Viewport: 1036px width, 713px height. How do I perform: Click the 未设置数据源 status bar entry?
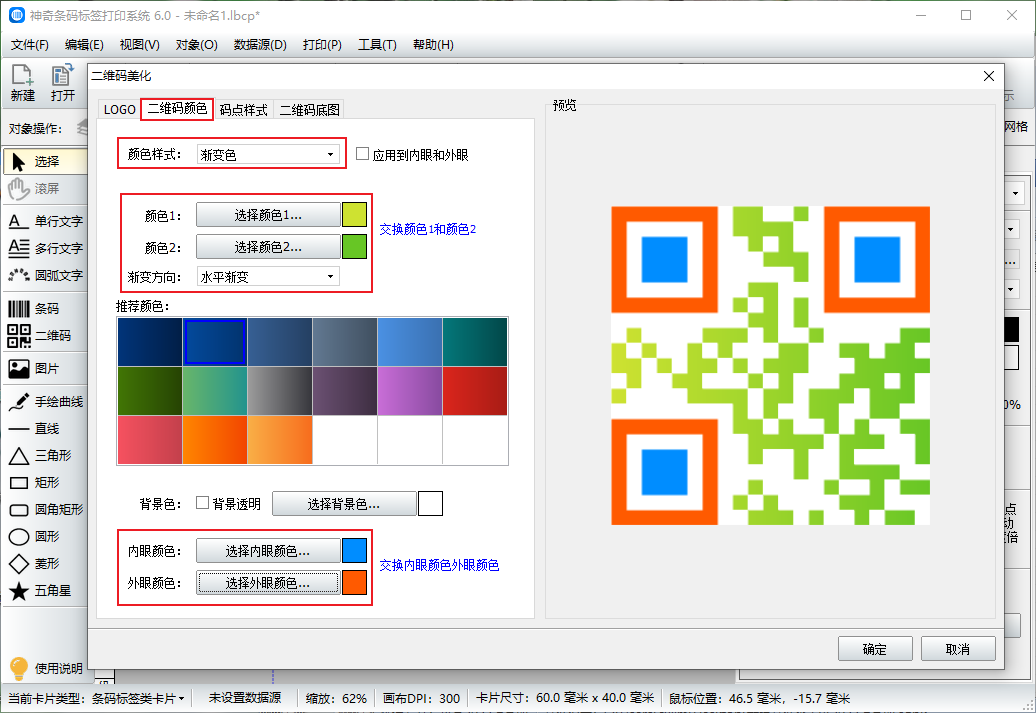[x=245, y=698]
